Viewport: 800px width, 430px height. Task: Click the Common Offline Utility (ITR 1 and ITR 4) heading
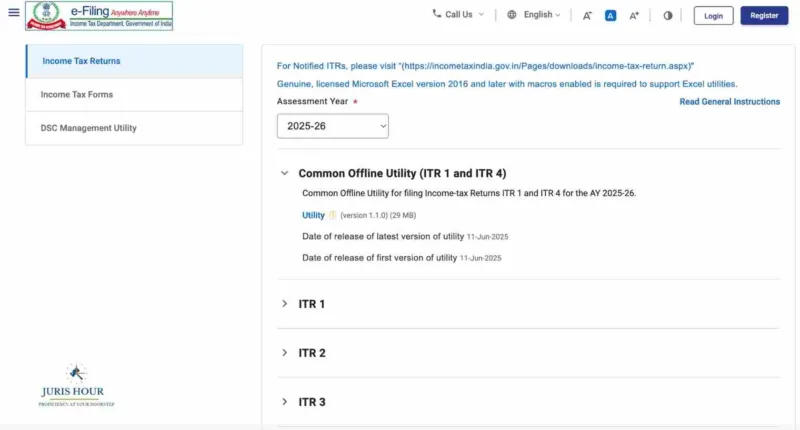click(402, 173)
